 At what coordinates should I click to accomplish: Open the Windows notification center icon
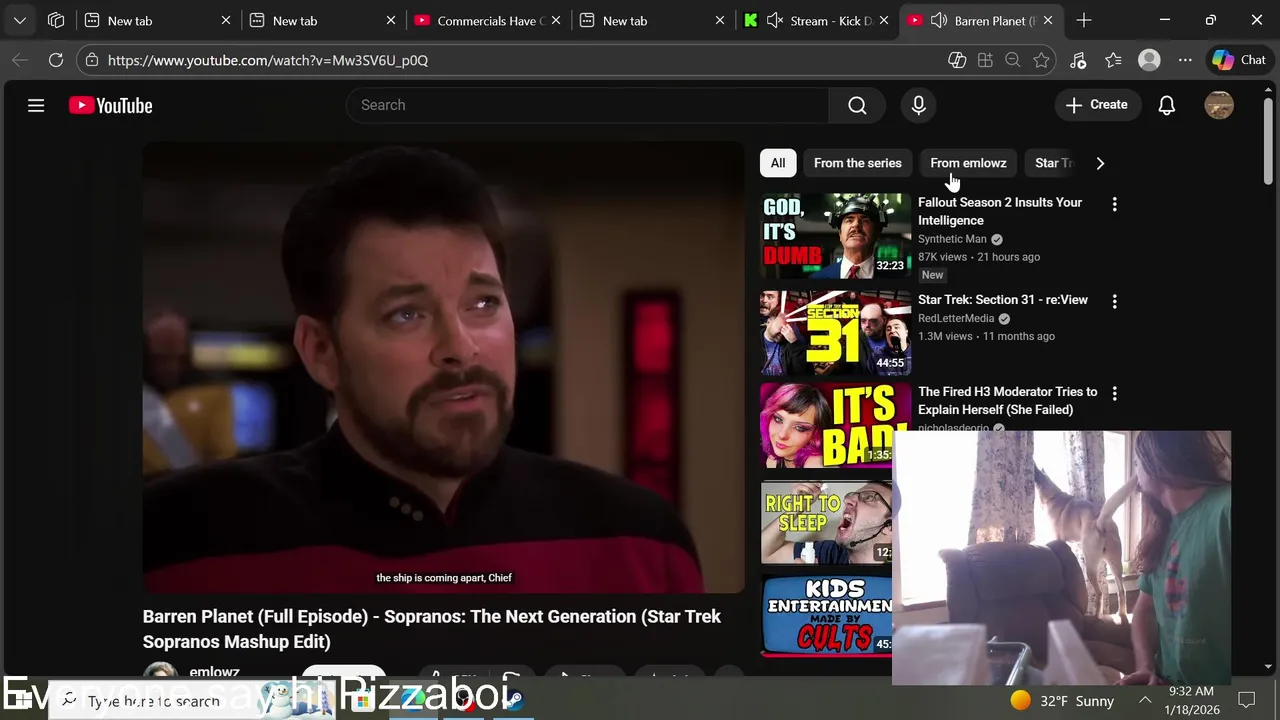(x=1247, y=700)
